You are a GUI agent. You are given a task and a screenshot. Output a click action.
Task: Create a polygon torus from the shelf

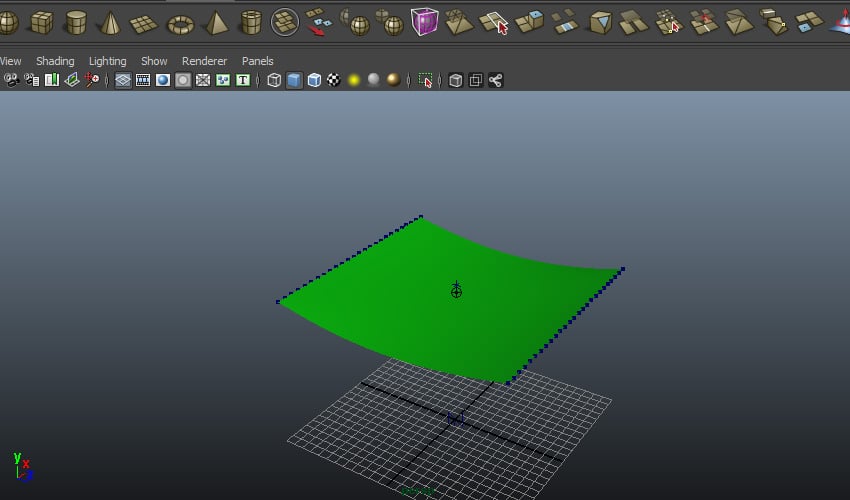click(x=180, y=22)
